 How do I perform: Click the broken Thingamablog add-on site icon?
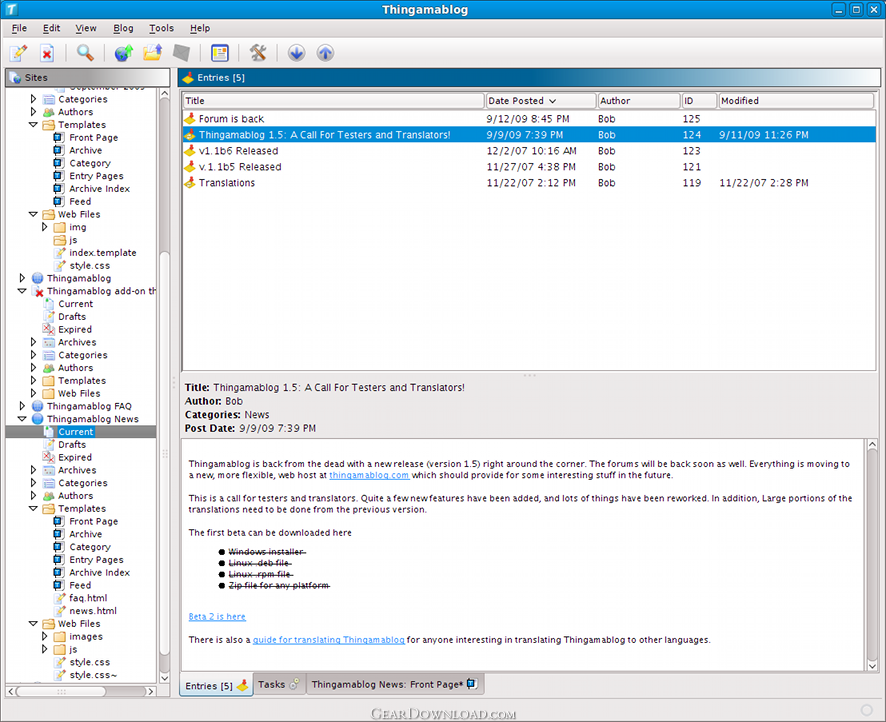tap(38, 292)
